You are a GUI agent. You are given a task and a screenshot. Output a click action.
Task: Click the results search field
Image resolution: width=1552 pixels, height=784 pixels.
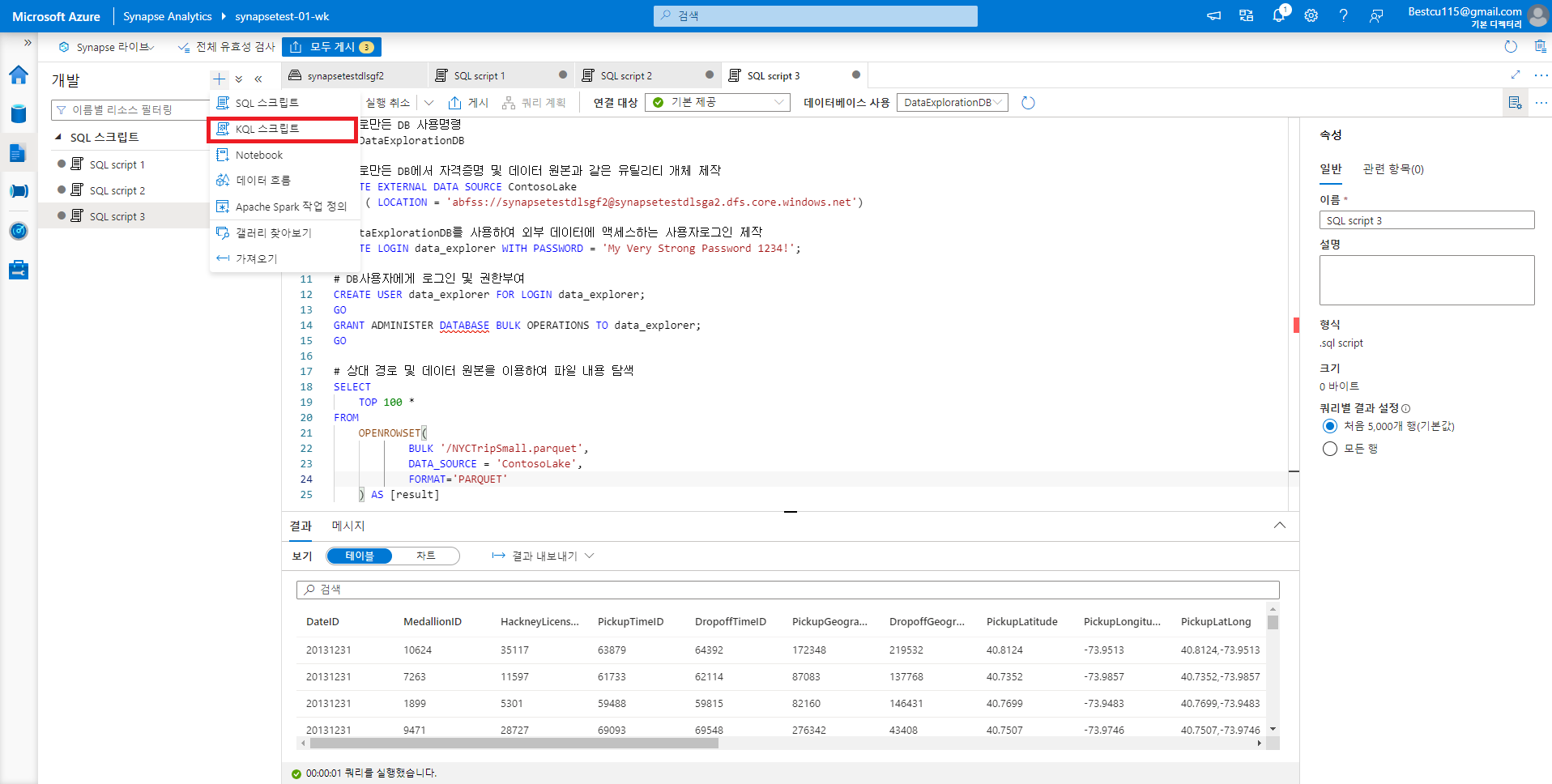[787, 590]
